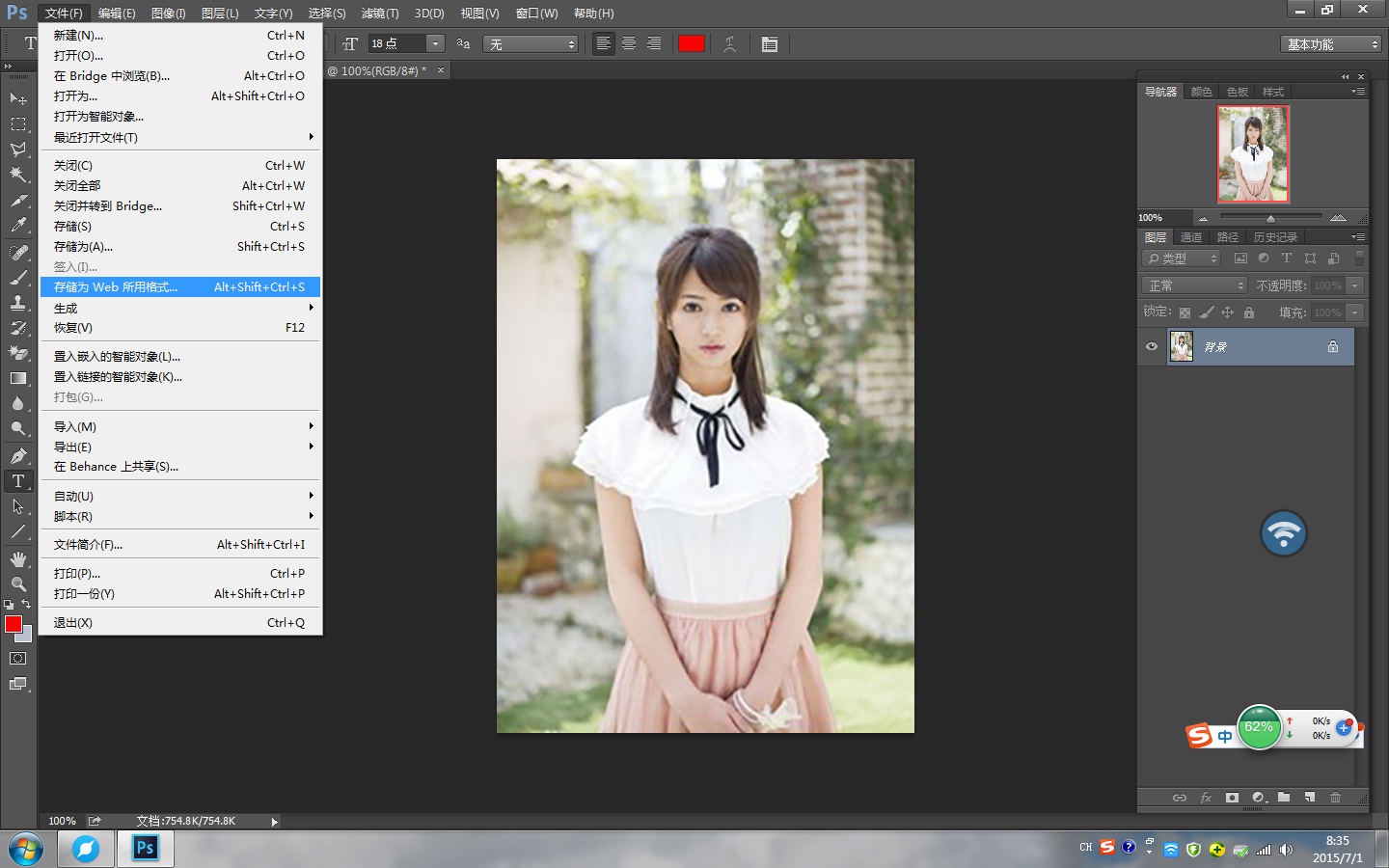
Task: Select the Zoom tool
Action: click(18, 584)
